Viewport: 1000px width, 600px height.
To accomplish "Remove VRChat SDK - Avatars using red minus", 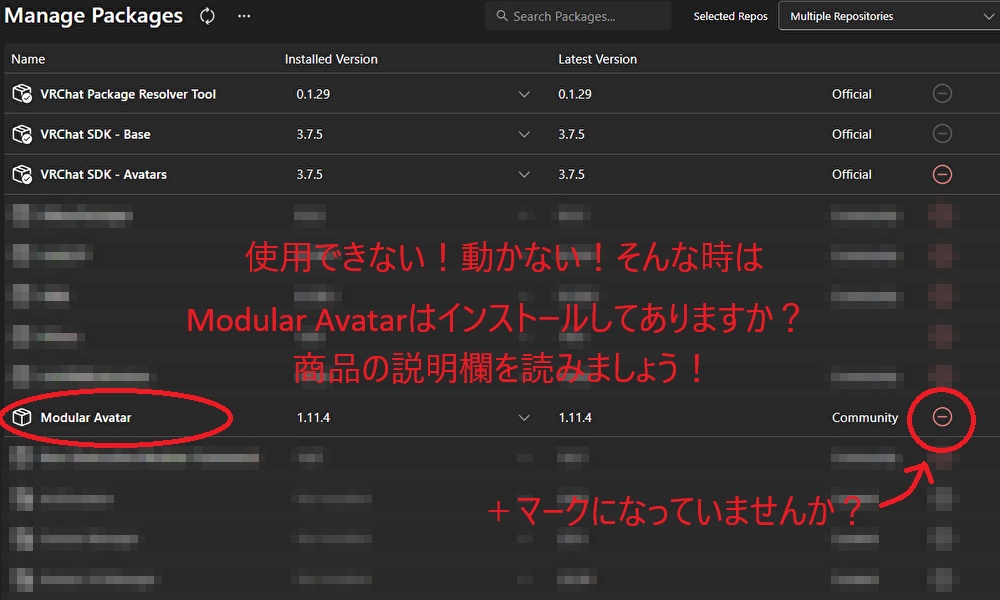I will 942,174.
